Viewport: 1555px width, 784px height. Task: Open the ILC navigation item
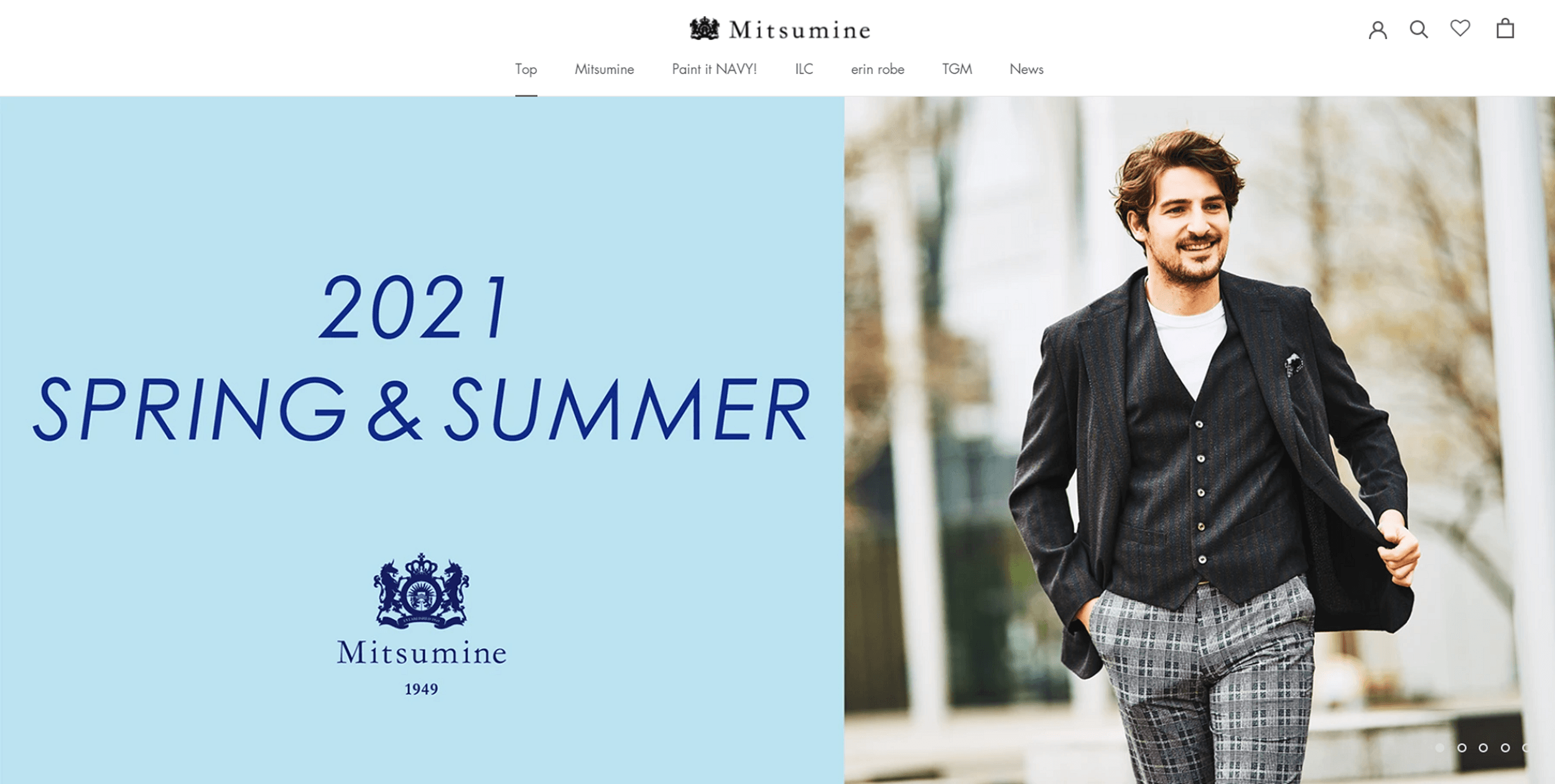tap(804, 69)
